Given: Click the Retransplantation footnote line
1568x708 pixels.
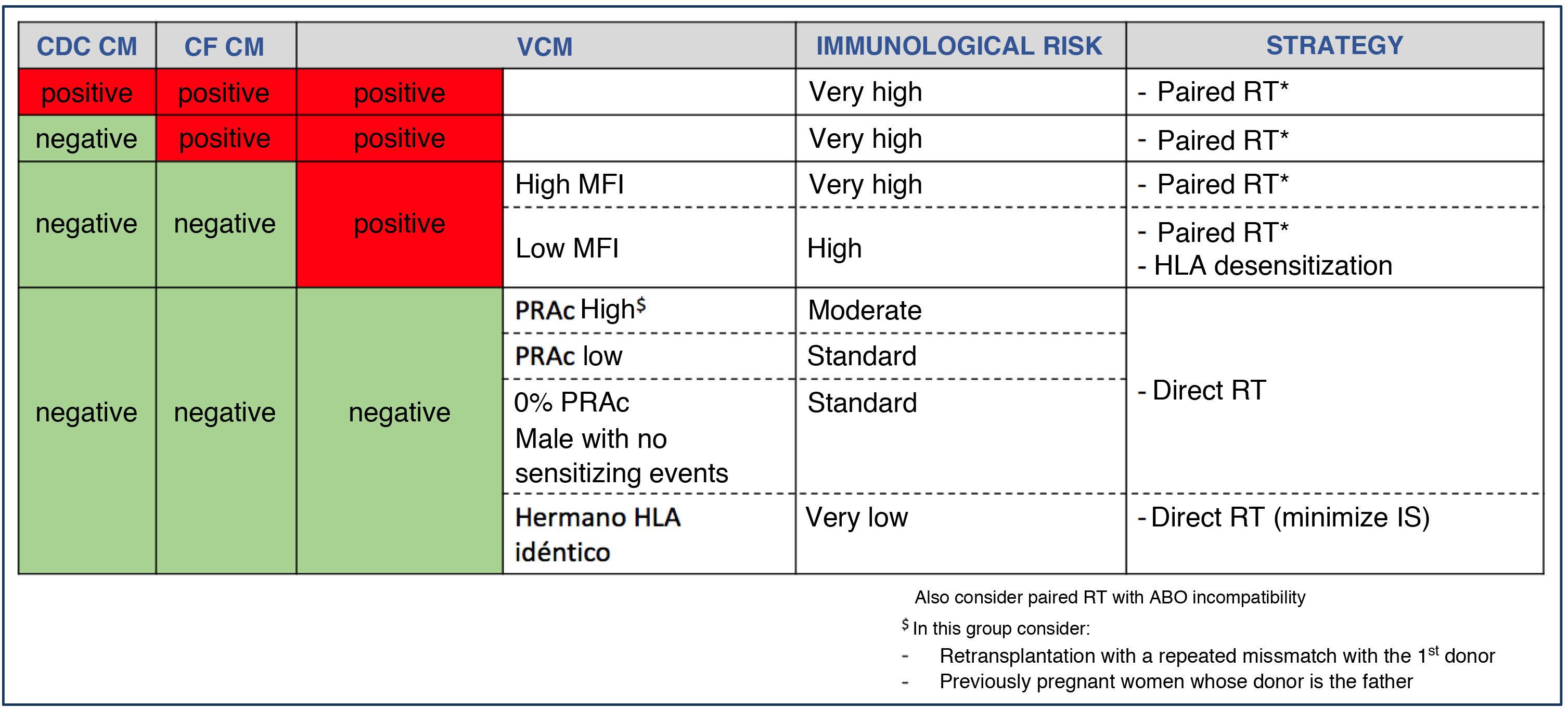Looking at the screenshot, I should 1217,655.
